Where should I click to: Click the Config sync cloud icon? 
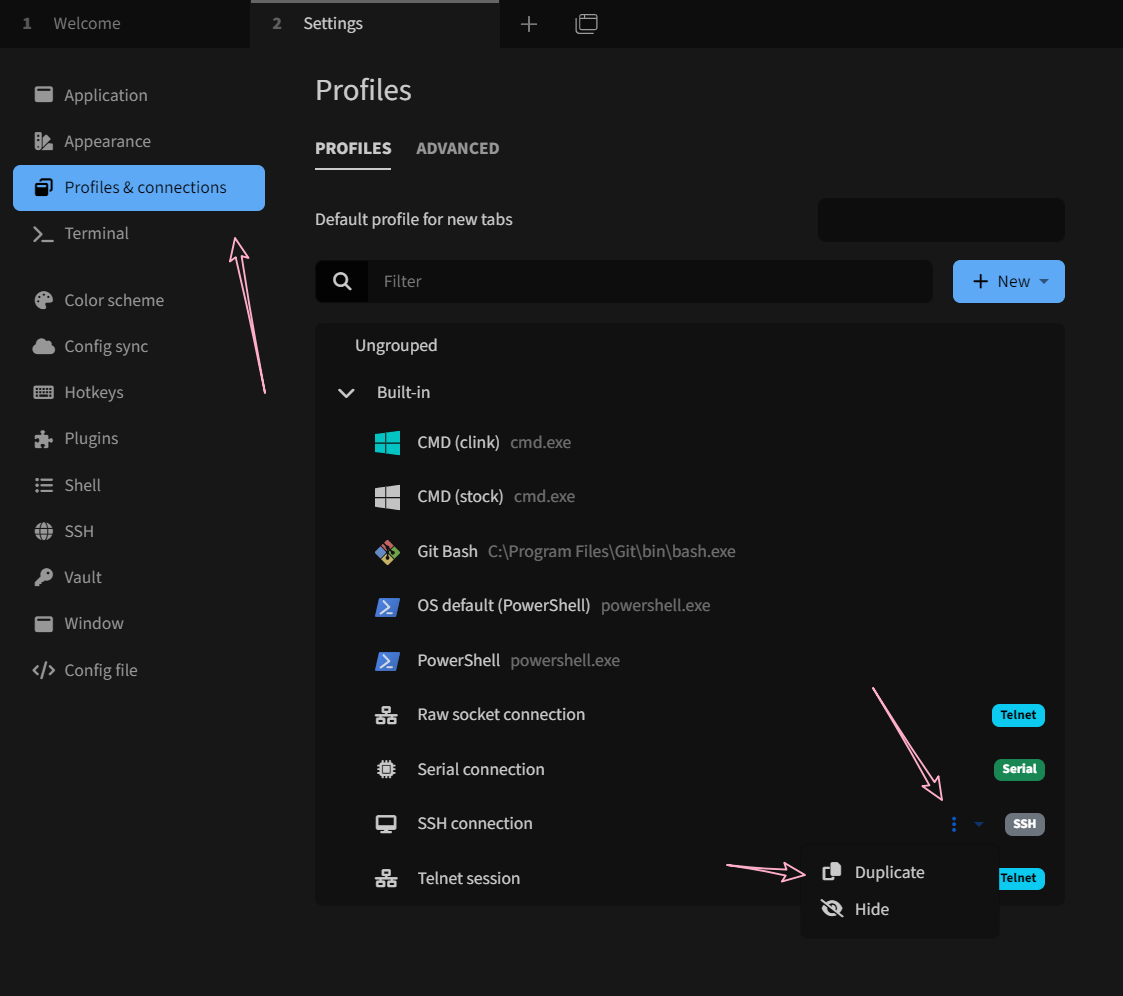pyautogui.click(x=43, y=346)
